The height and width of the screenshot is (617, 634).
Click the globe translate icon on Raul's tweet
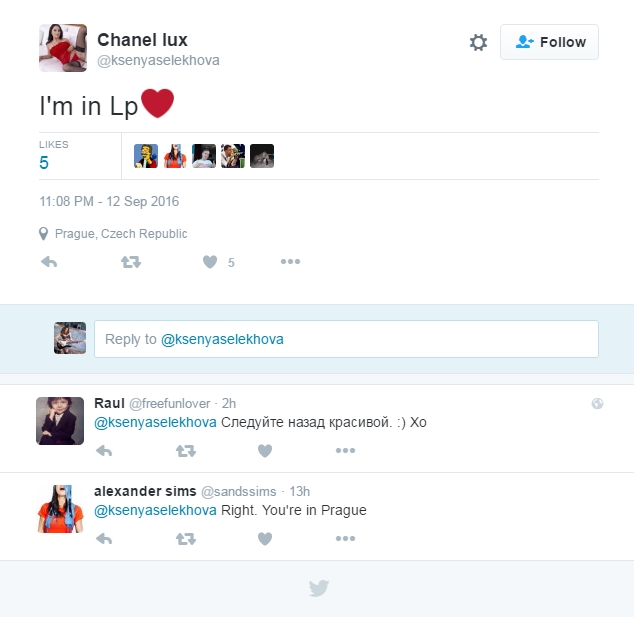[597, 404]
